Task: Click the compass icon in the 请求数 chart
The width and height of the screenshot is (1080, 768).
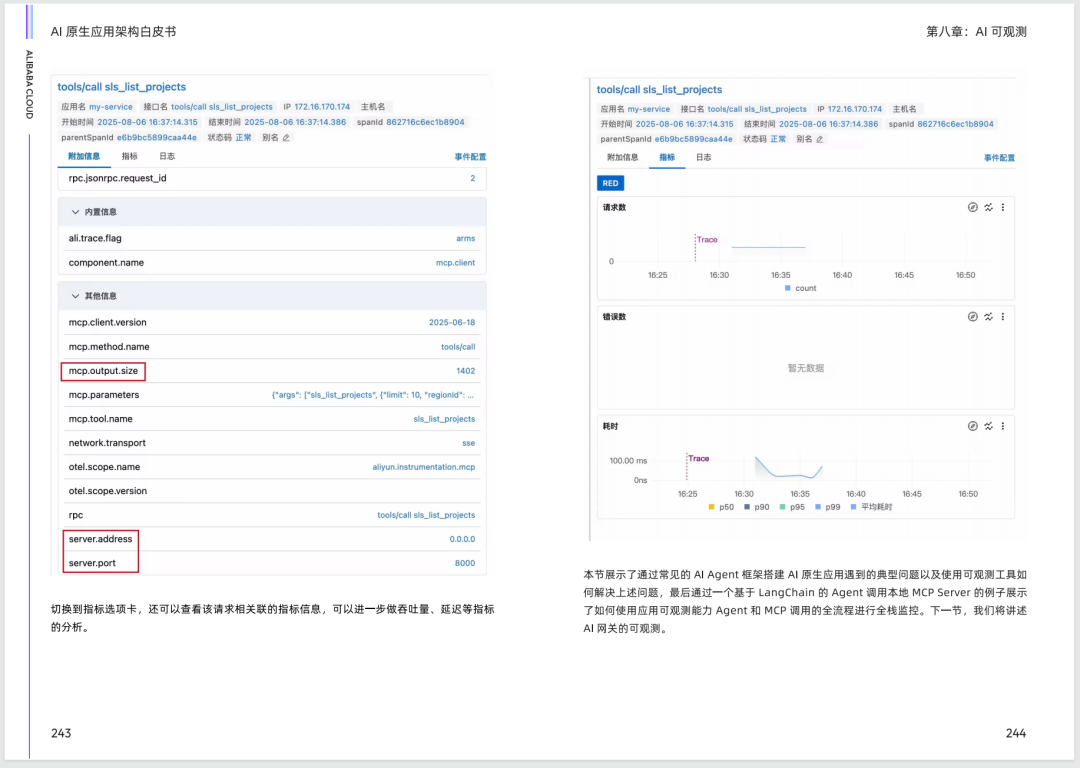Action: click(973, 207)
